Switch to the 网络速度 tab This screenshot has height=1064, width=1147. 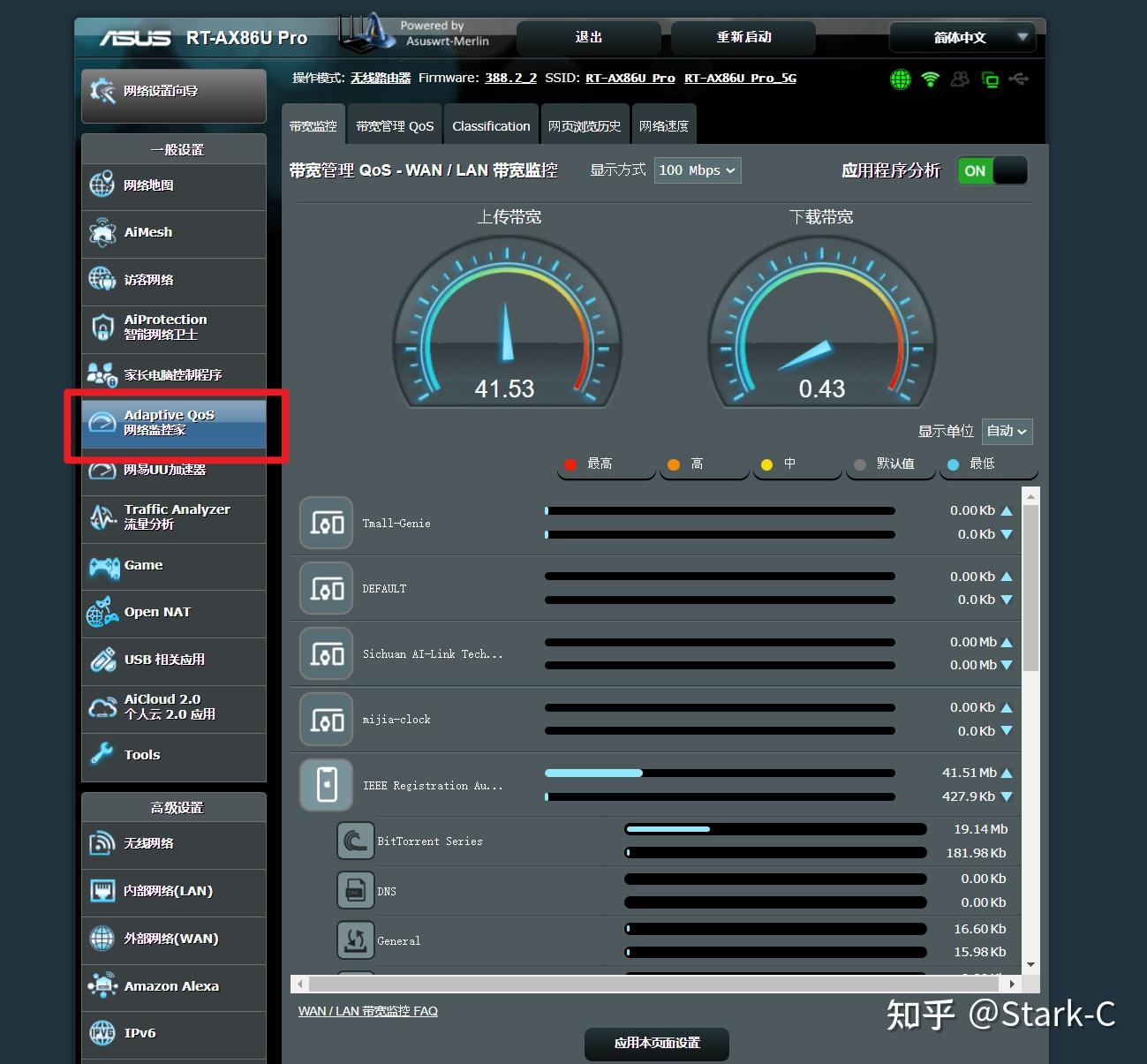664,125
